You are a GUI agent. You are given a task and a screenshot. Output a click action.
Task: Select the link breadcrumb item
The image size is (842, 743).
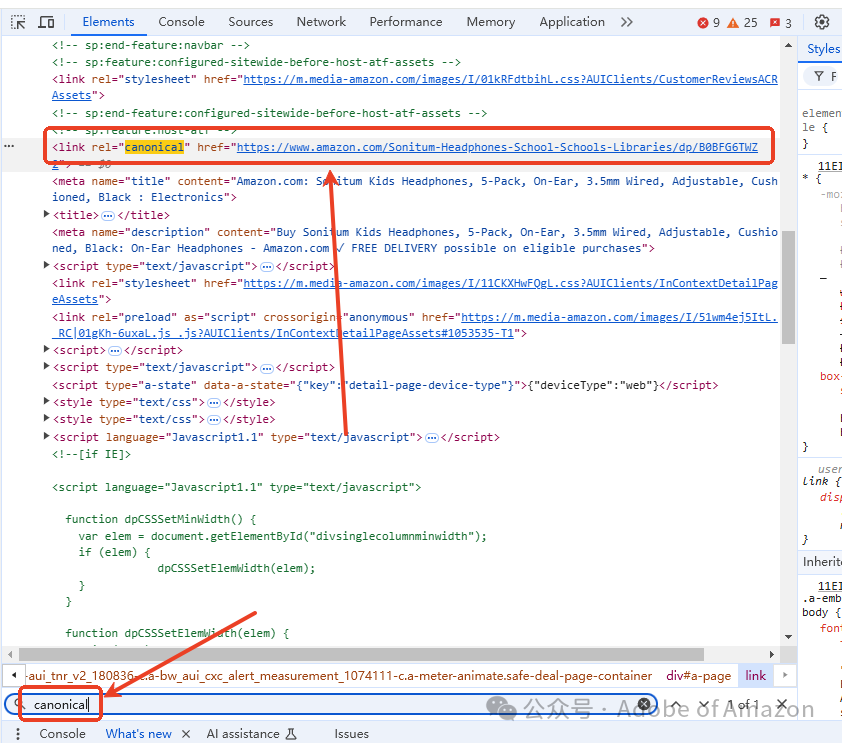(755, 676)
